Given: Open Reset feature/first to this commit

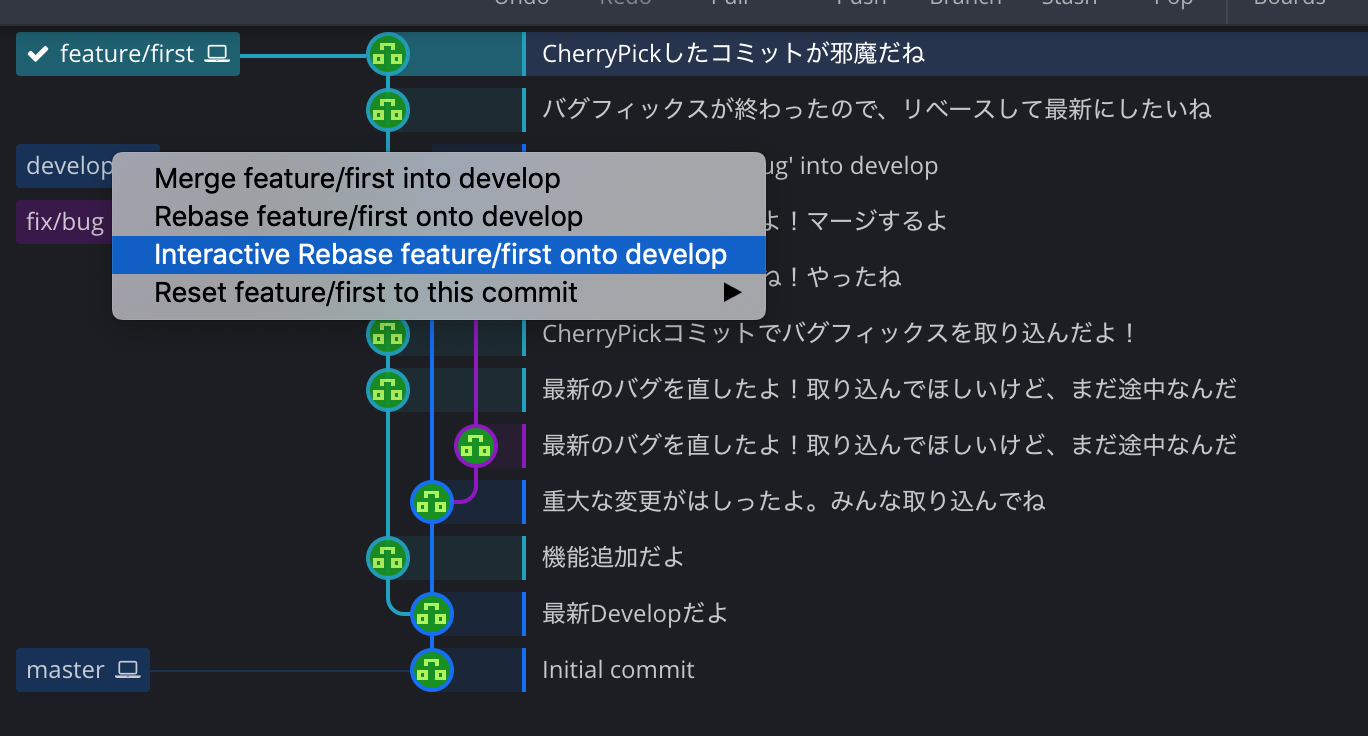Looking at the screenshot, I should point(438,293).
